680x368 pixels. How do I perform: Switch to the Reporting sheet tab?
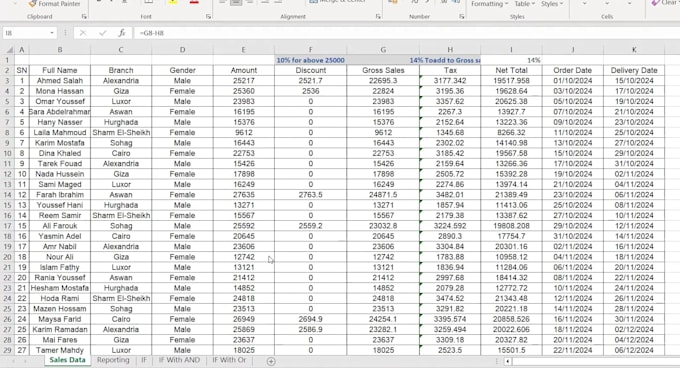coord(113,360)
